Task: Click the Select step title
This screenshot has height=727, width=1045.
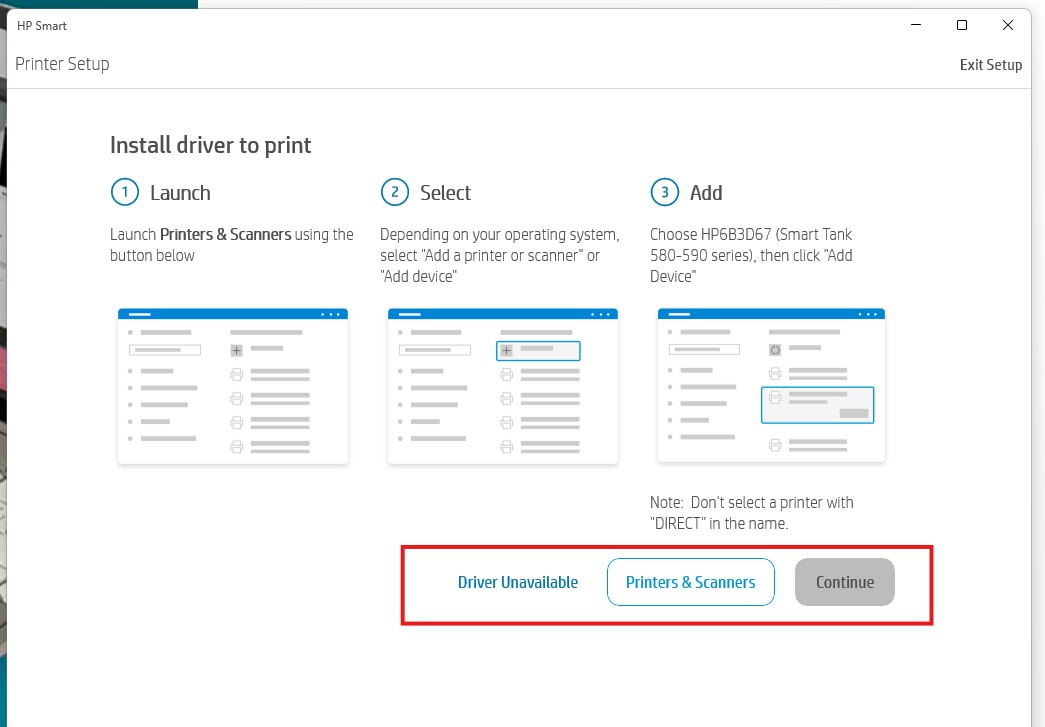Action: click(445, 193)
